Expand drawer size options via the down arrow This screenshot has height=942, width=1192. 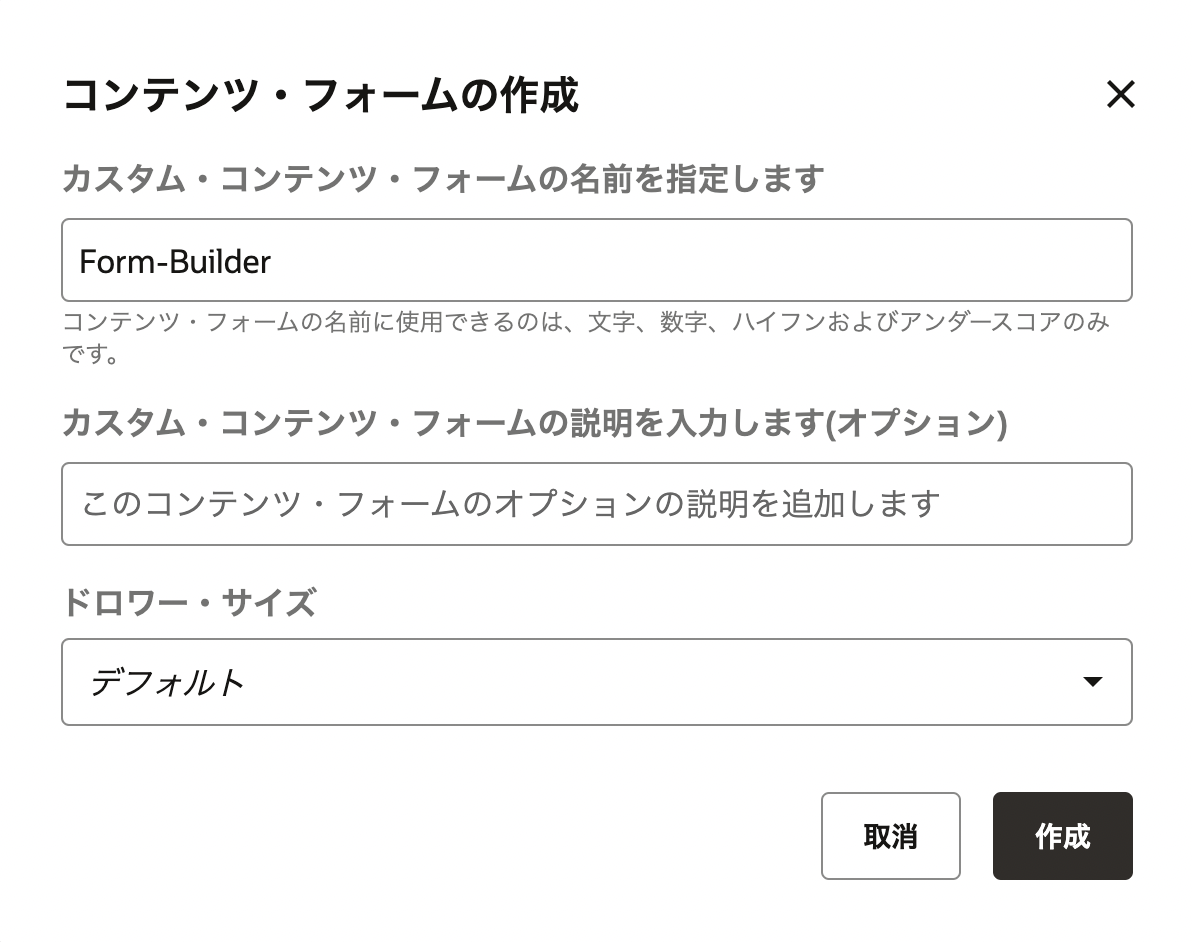click(1092, 682)
